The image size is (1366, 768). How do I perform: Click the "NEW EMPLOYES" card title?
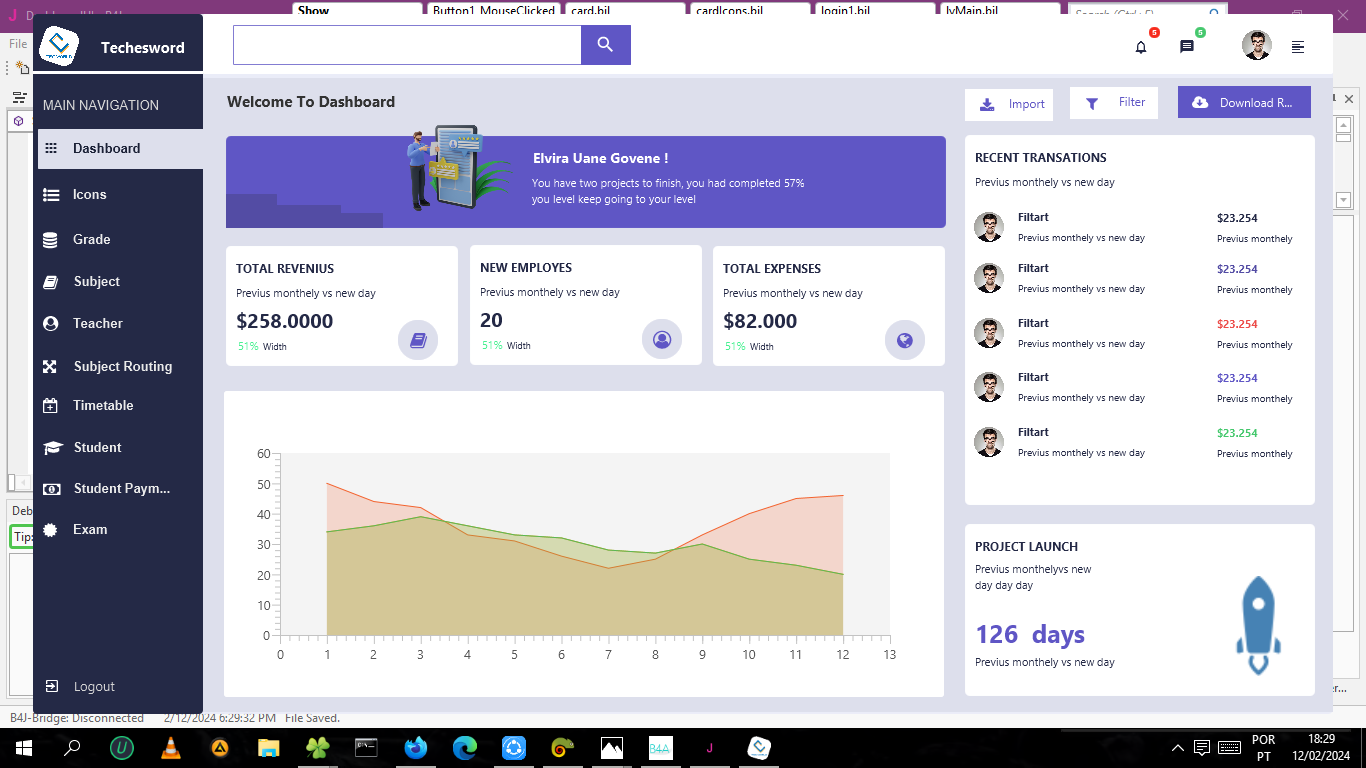(526, 267)
